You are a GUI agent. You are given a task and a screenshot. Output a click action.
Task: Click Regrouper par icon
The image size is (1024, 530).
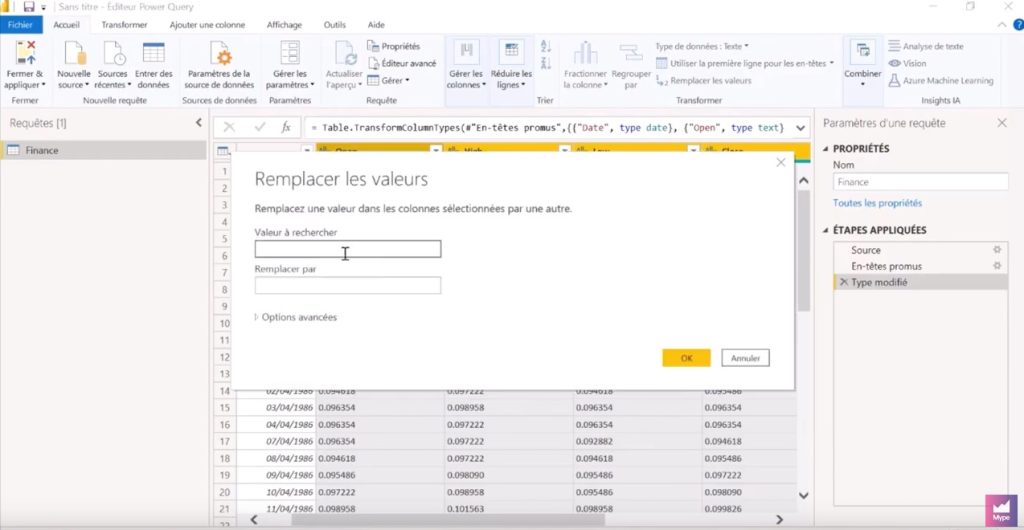[x=631, y=53]
